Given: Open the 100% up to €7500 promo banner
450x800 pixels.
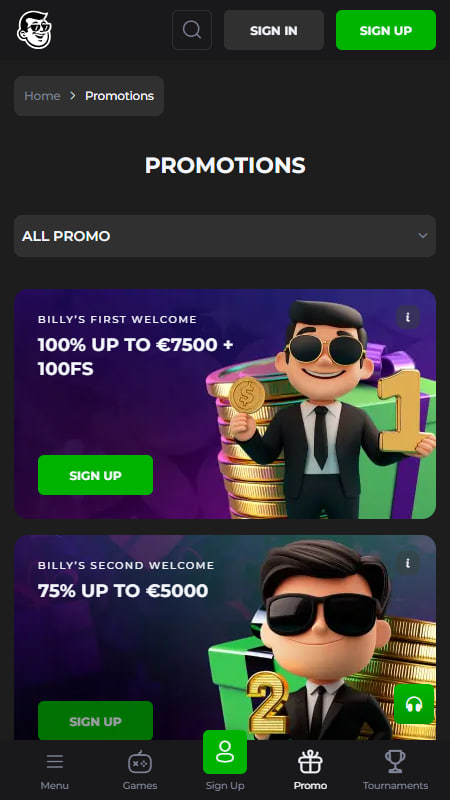Looking at the screenshot, I should coord(225,404).
